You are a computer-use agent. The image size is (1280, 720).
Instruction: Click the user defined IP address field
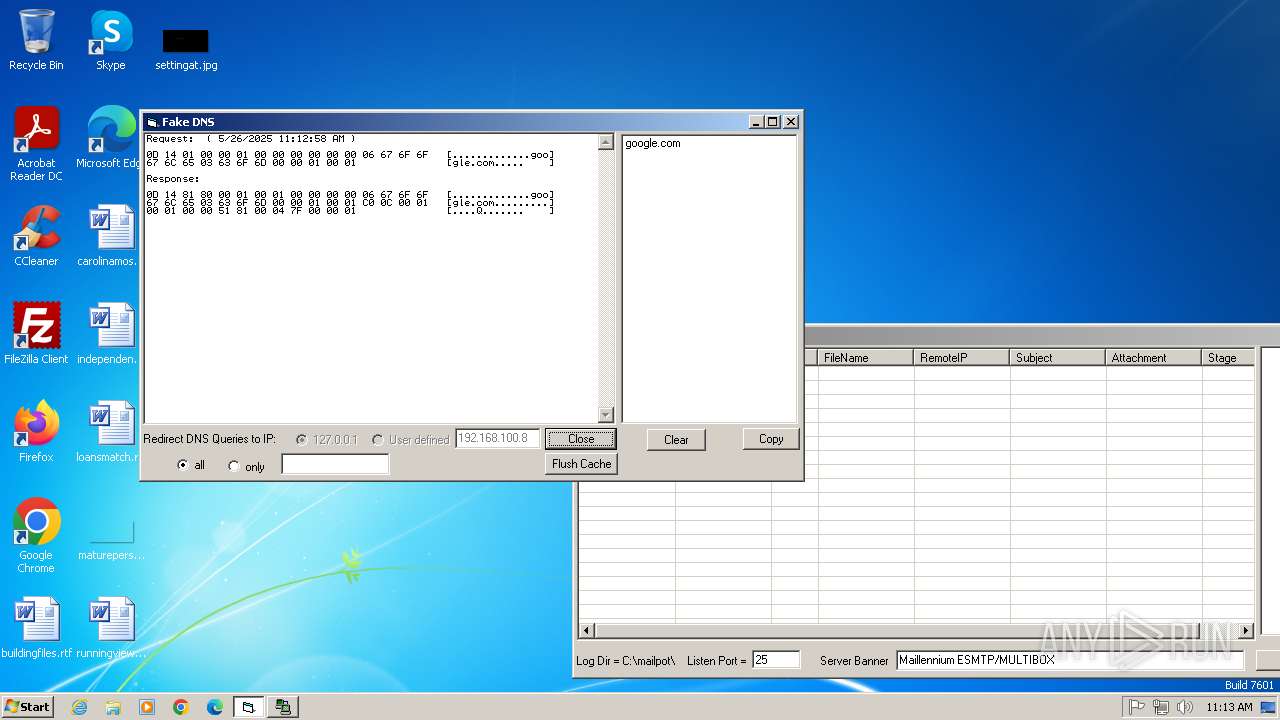[497, 438]
